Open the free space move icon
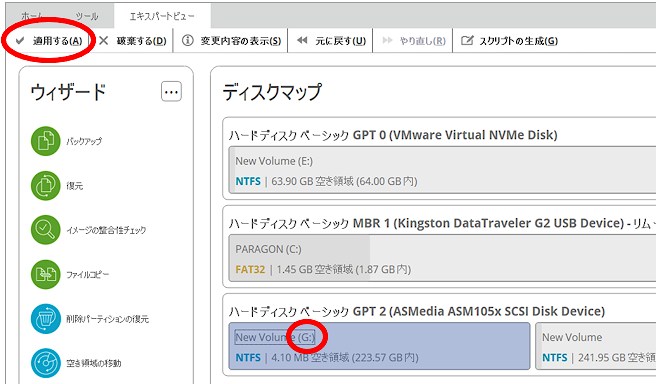 [46, 363]
